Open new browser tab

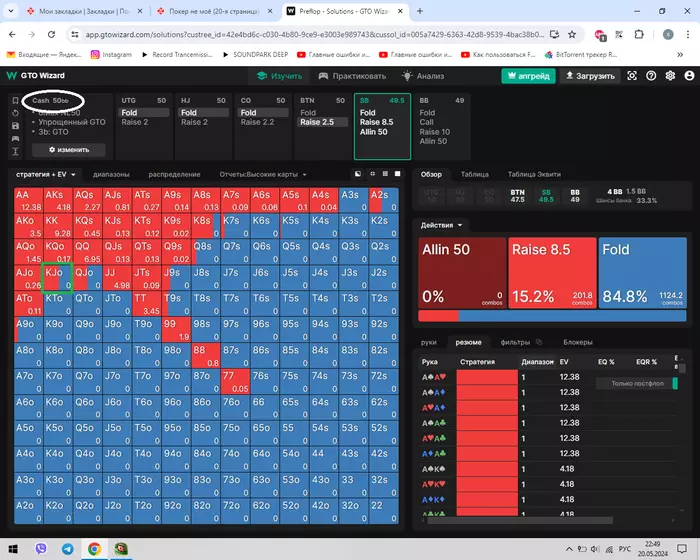click(420, 11)
